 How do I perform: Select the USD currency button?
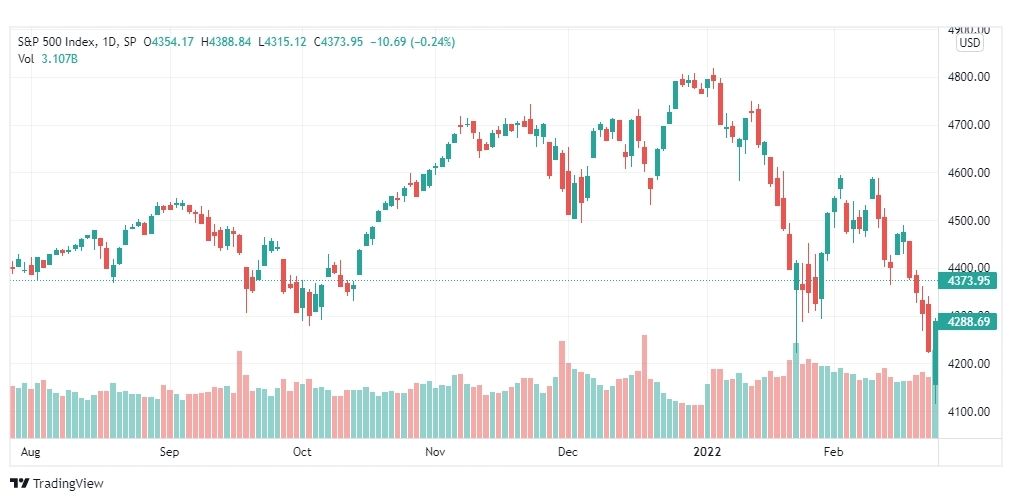click(970, 43)
